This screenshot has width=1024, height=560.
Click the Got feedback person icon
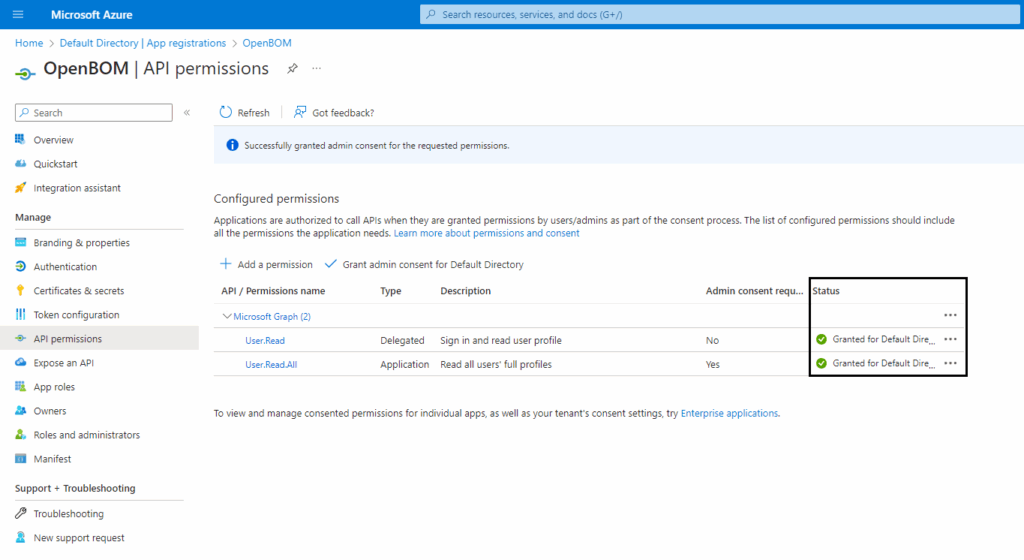tap(300, 112)
